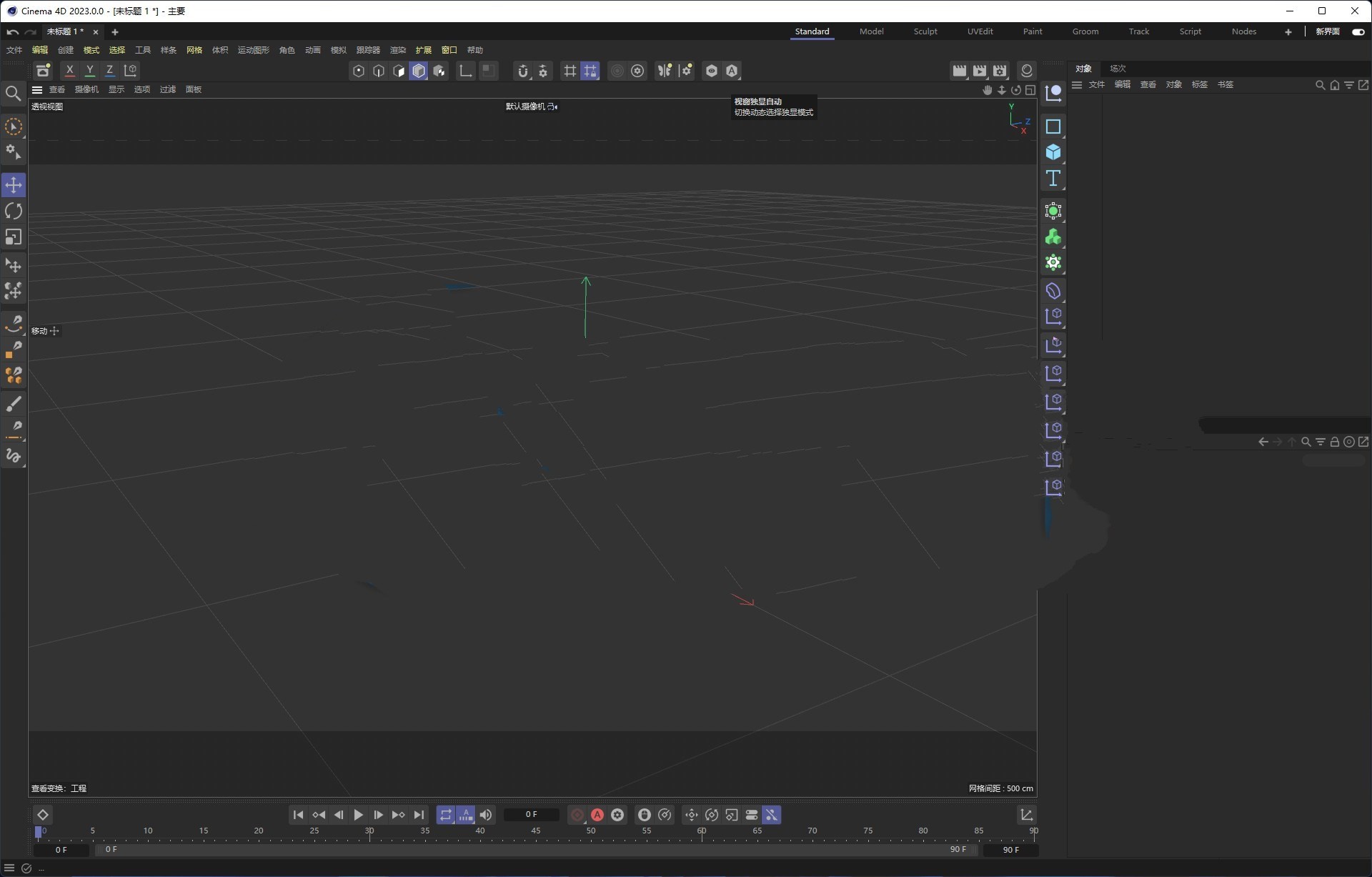Toggle sound playback speaker
The width and height of the screenshot is (1372, 877).
pos(486,815)
